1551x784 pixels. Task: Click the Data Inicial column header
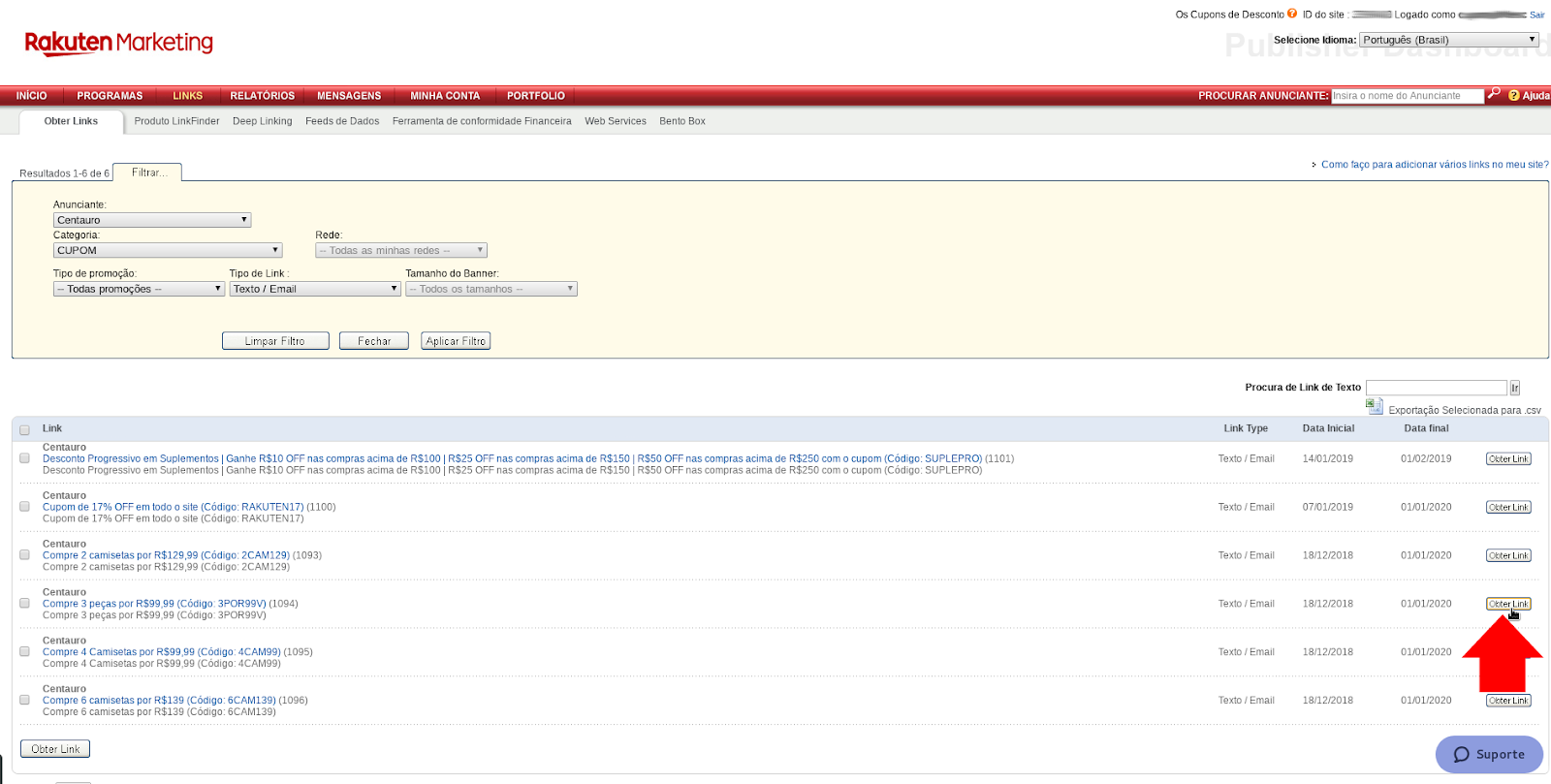(1328, 428)
